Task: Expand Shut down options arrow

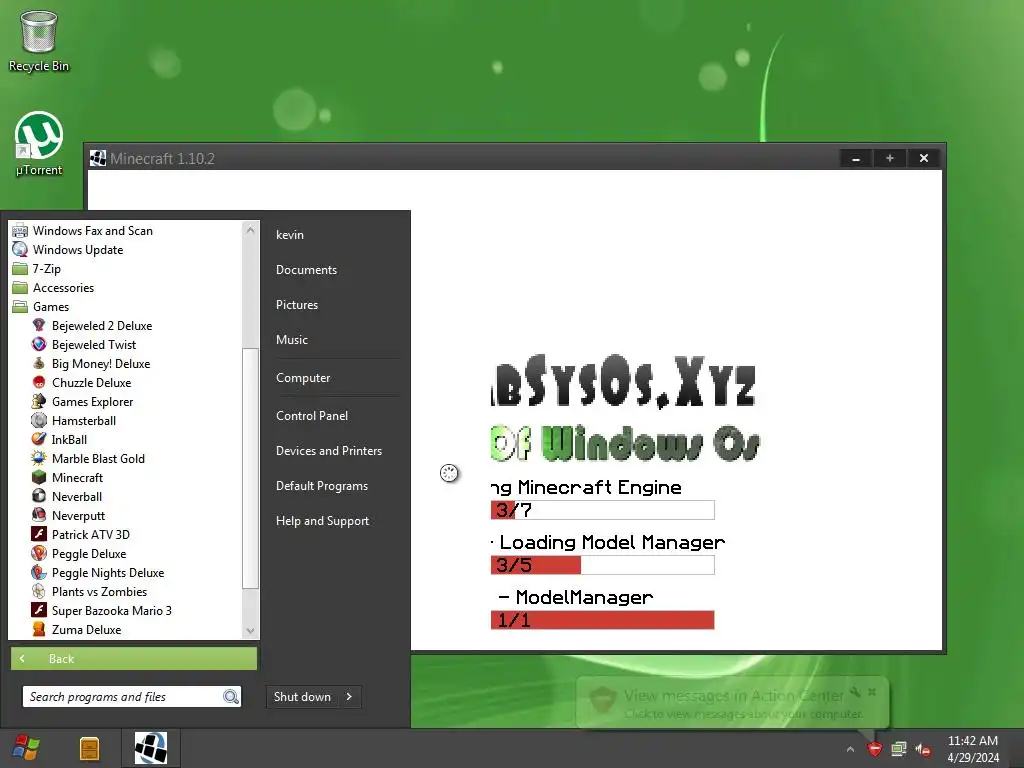Action: point(350,697)
